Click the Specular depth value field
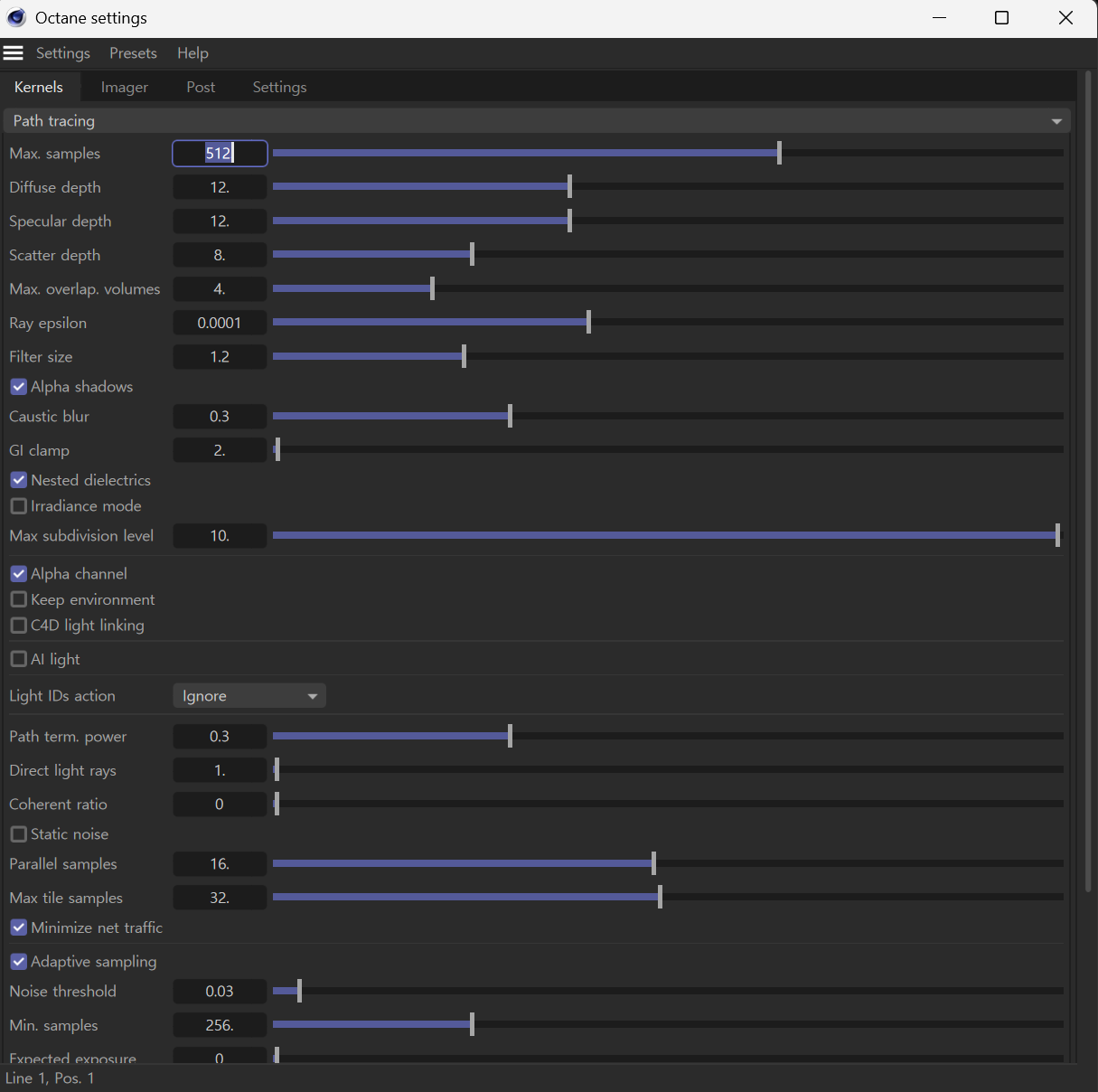Viewport: 1098px width, 1092px height. click(x=220, y=221)
